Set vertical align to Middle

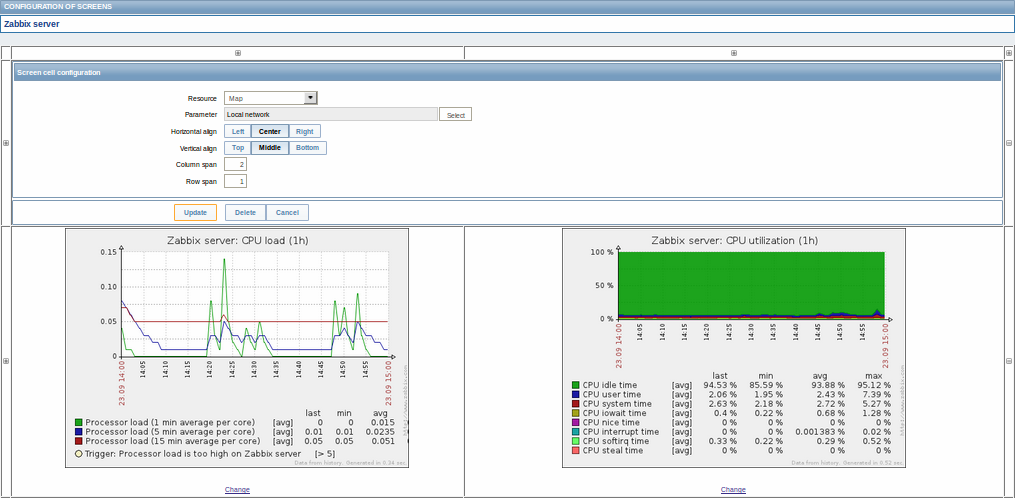tap(270, 148)
